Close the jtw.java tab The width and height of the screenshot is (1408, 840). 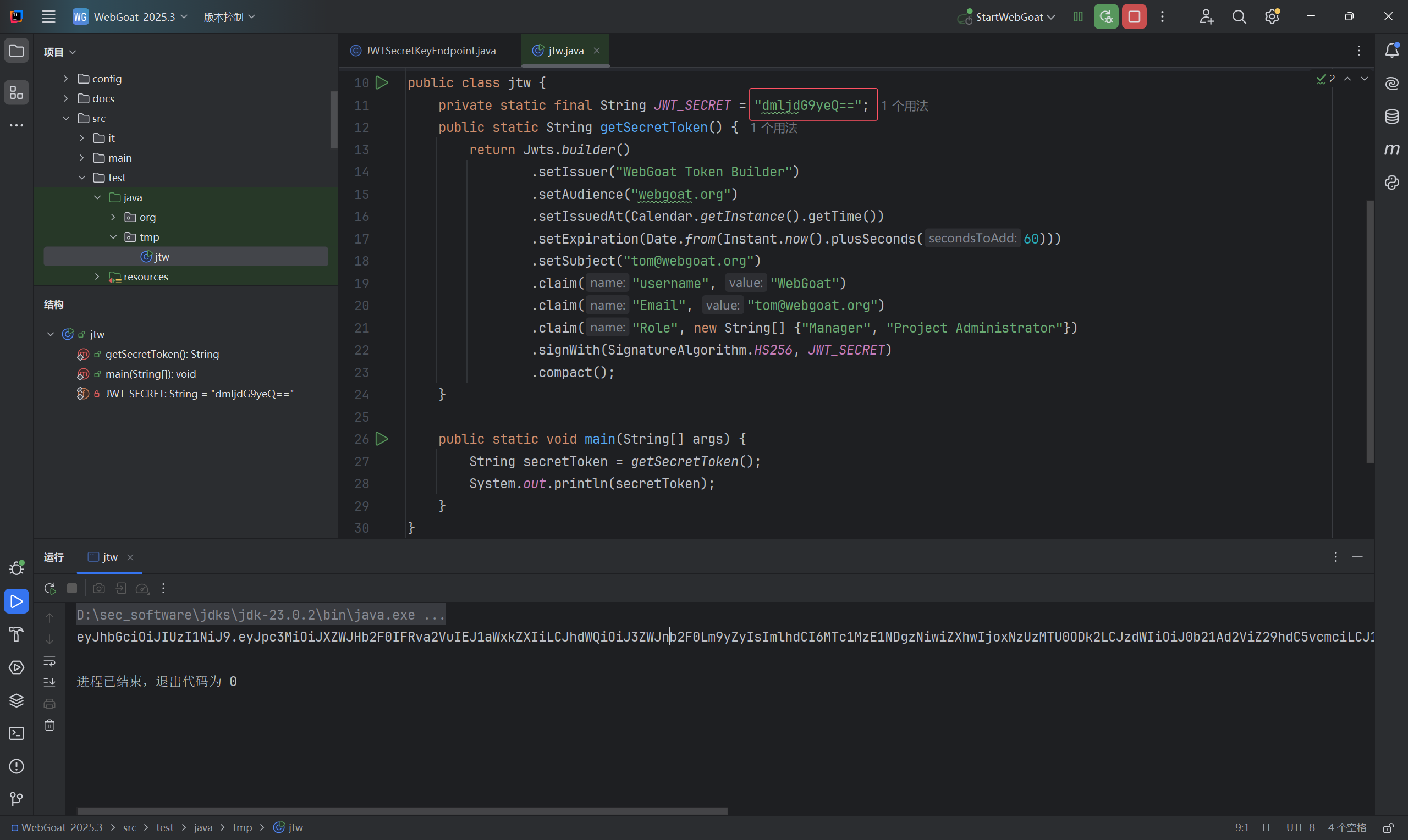597,51
